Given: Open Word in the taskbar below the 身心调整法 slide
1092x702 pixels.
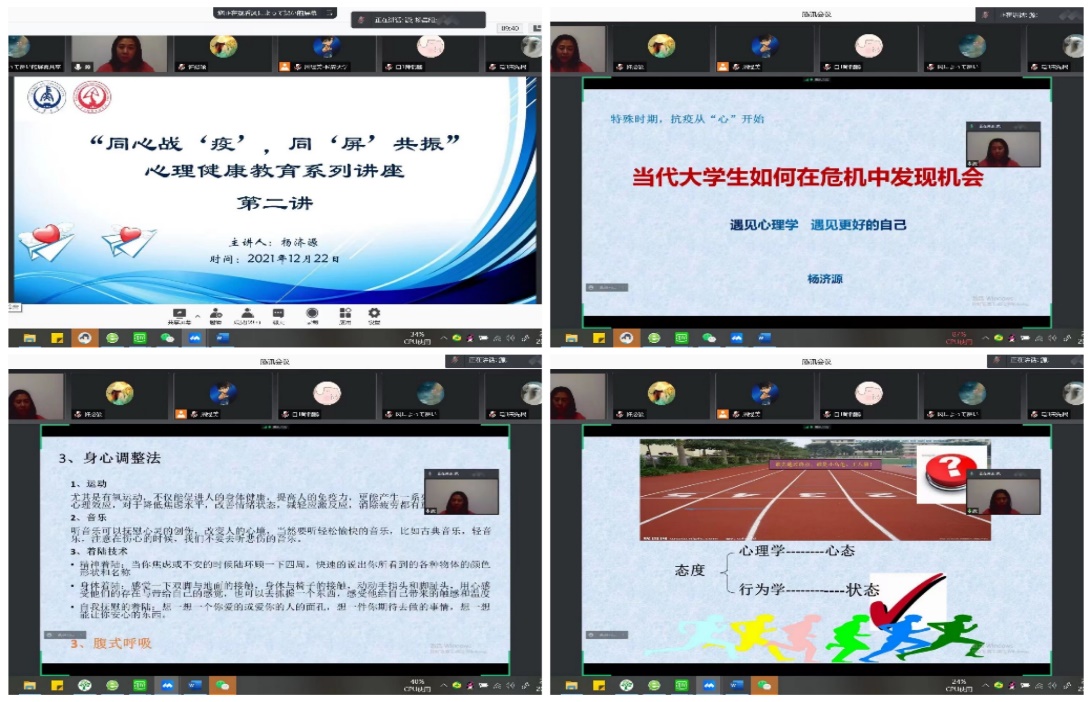Looking at the screenshot, I should pos(195,686).
